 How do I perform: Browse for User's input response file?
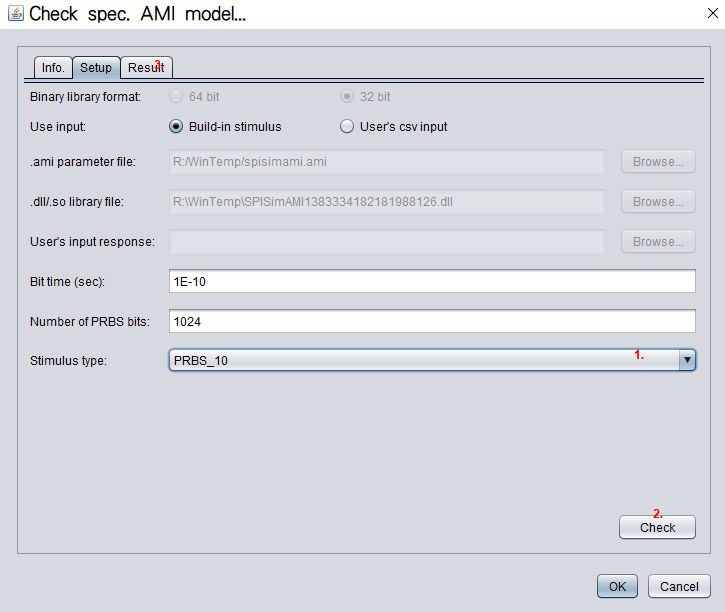point(657,242)
